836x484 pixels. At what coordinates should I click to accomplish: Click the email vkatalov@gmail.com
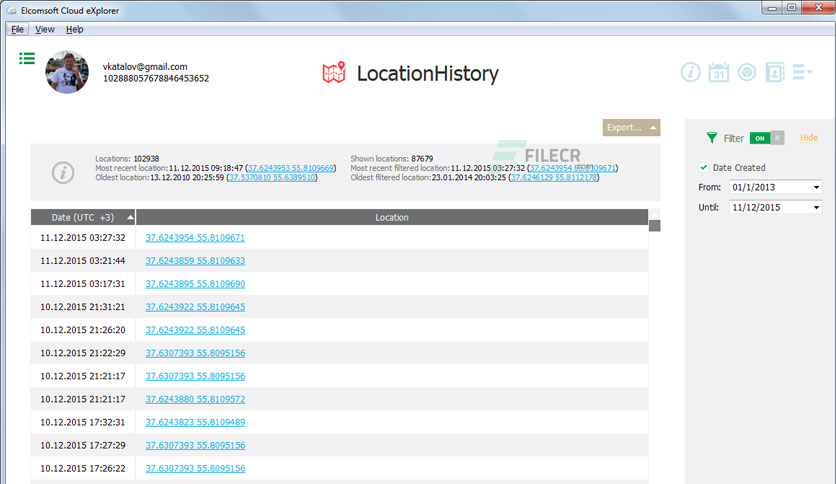click(145, 67)
